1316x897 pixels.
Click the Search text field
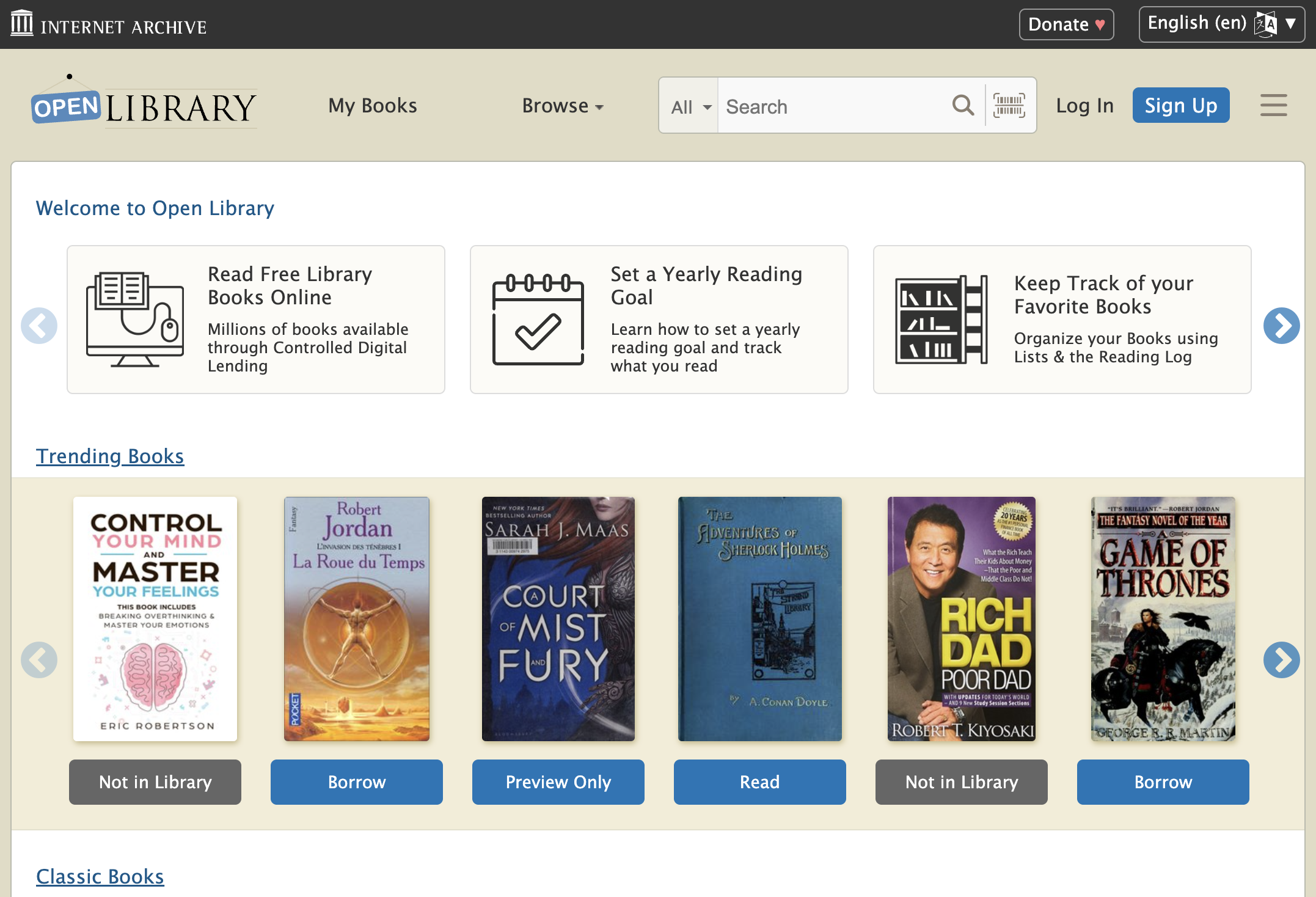tap(833, 106)
